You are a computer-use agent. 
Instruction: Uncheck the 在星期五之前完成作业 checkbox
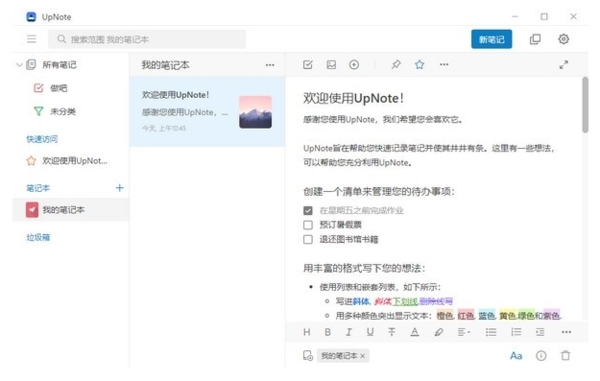[x=308, y=210]
